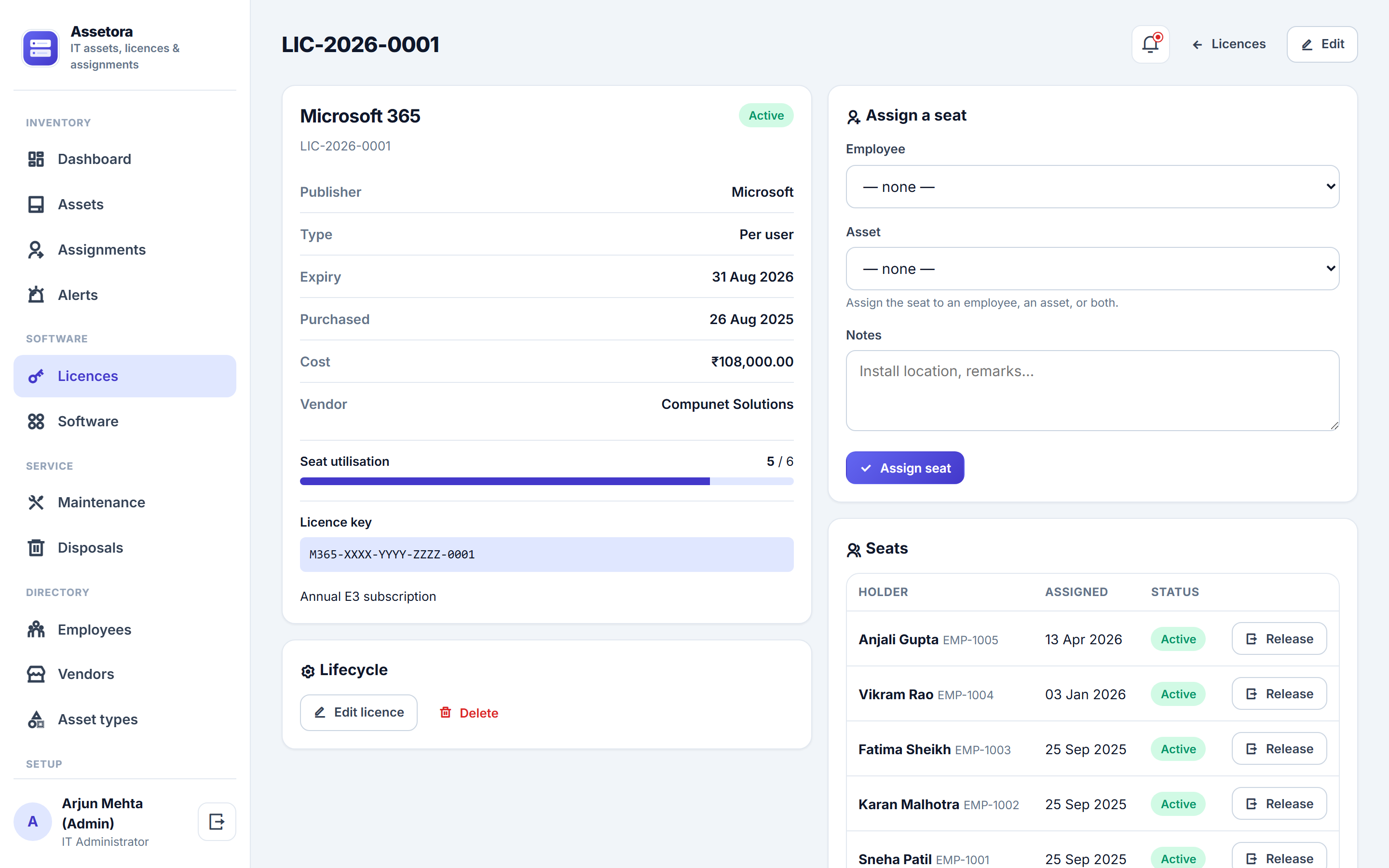Click the Disposals trash icon
The height and width of the screenshot is (868, 1389).
pyautogui.click(x=36, y=548)
